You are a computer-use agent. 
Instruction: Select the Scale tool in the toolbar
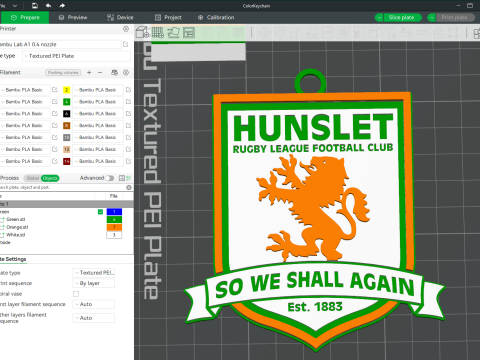click(x=296, y=33)
